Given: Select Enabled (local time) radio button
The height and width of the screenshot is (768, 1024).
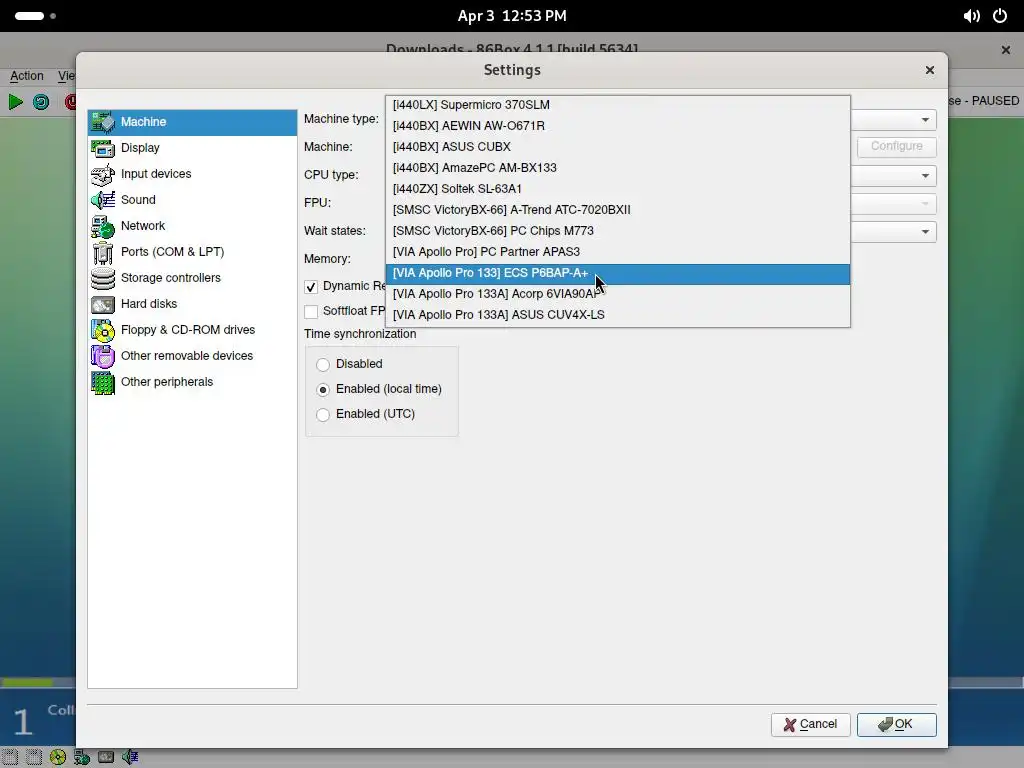Looking at the screenshot, I should point(323,390).
